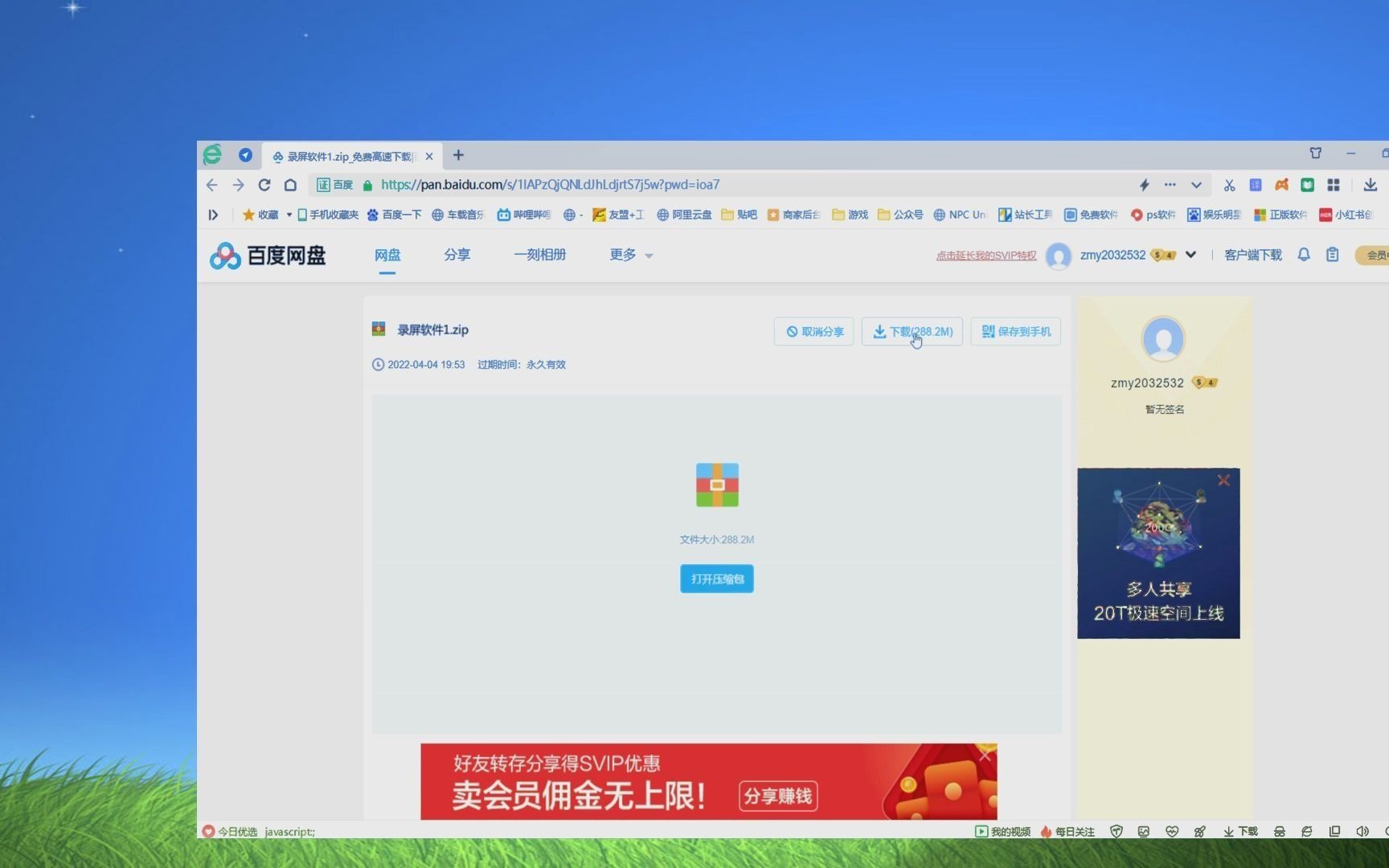The image size is (1389, 868).
Task: Click the 点击延长我的SVIP特权 link
Action: 986,256
